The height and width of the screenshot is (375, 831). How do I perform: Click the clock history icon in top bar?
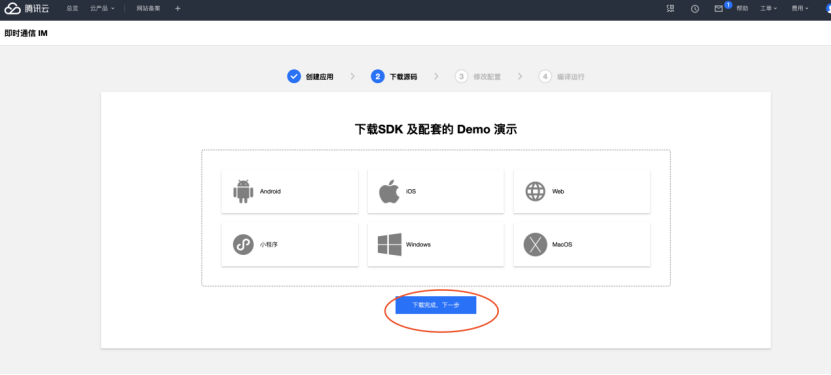click(x=695, y=8)
